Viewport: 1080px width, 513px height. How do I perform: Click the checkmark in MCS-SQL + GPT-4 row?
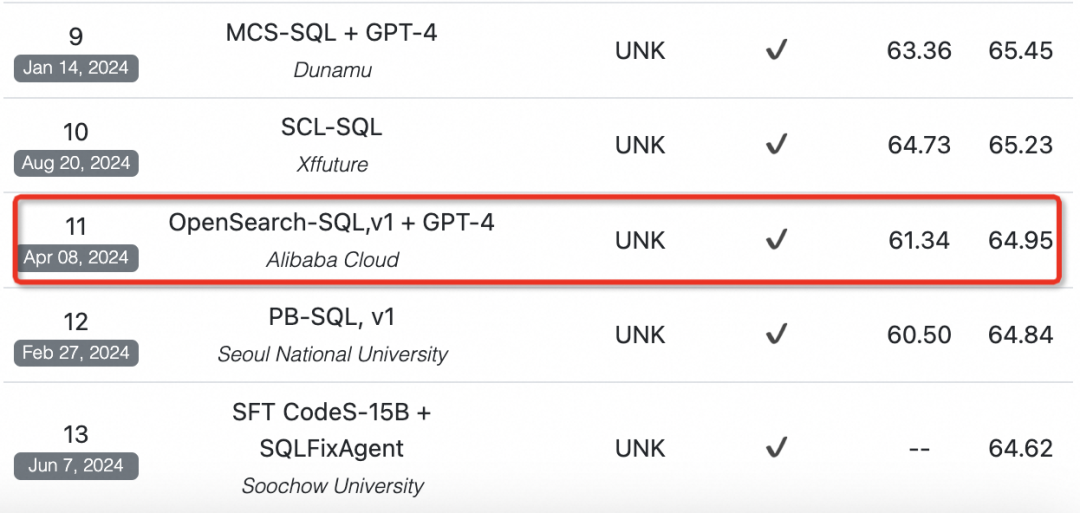click(776, 51)
